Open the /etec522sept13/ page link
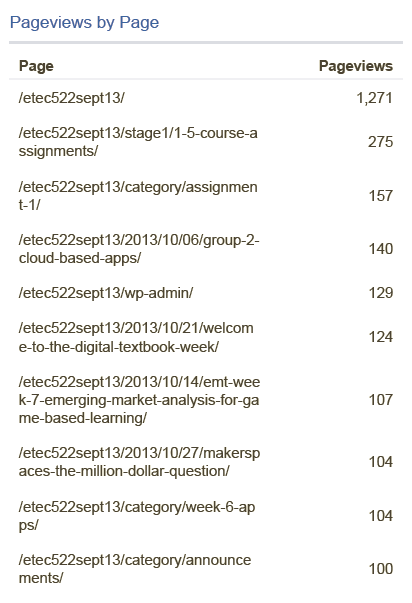The width and height of the screenshot is (412, 603). click(72, 98)
